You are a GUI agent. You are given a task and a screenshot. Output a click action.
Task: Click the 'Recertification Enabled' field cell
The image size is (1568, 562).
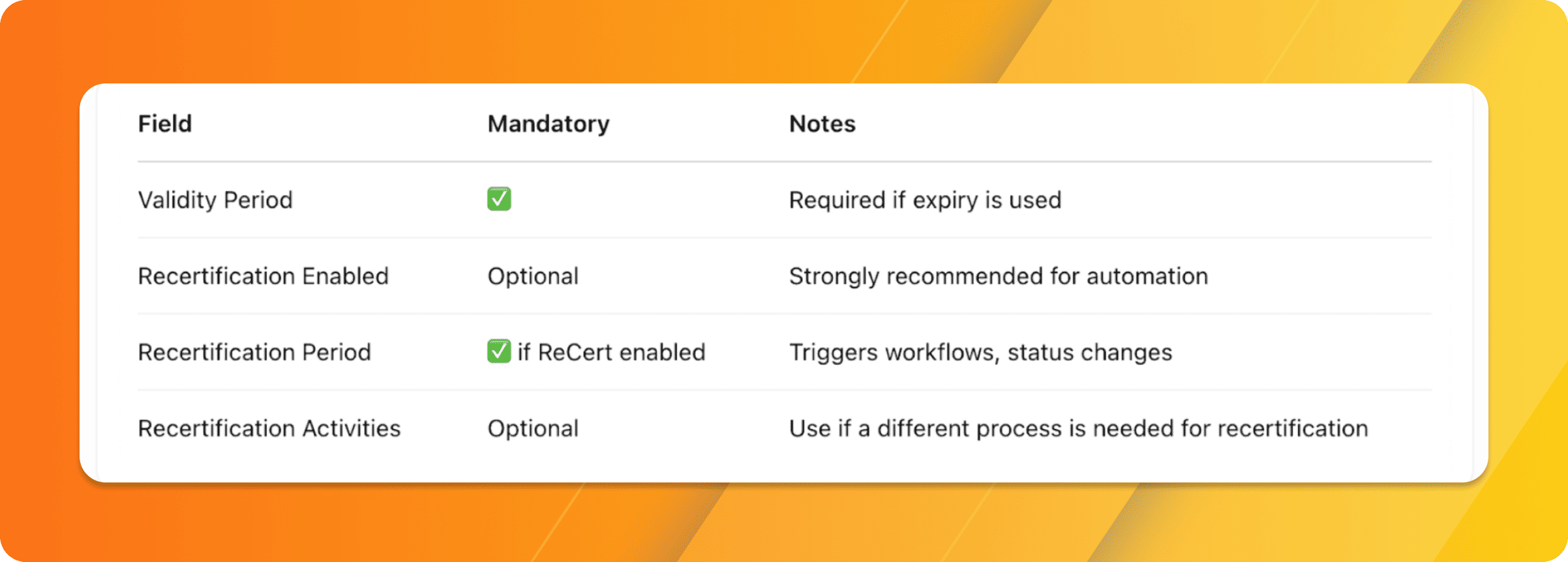coord(264,276)
